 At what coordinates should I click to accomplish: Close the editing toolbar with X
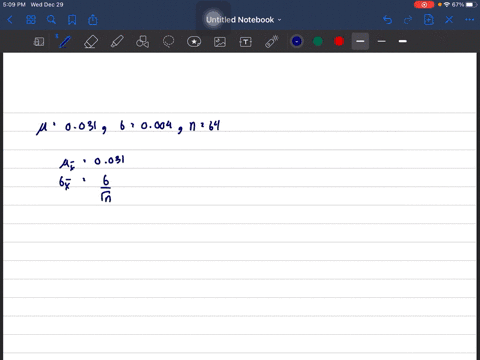pyautogui.click(x=449, y=20)
